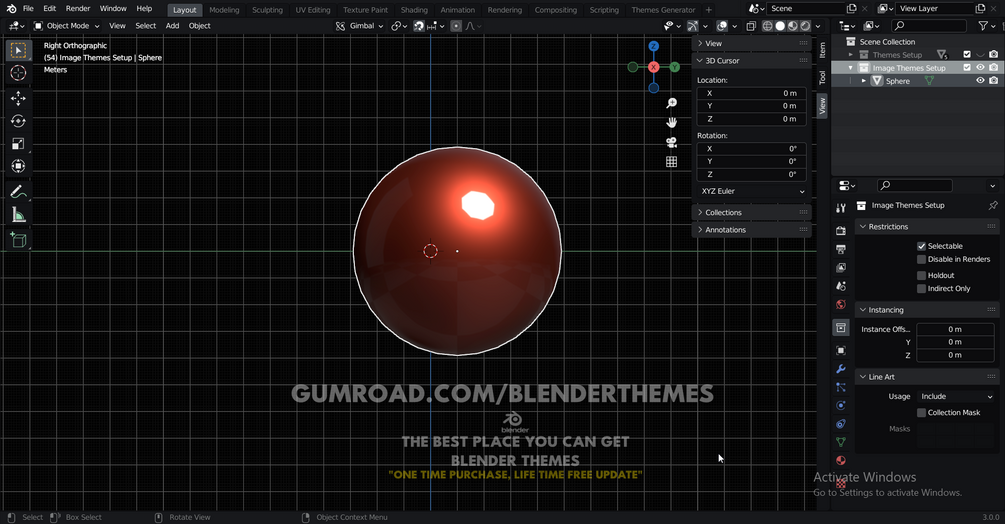The image size is (1005, 524).
Task: Toggle viewport gizmos button
Action: [693, 26]
